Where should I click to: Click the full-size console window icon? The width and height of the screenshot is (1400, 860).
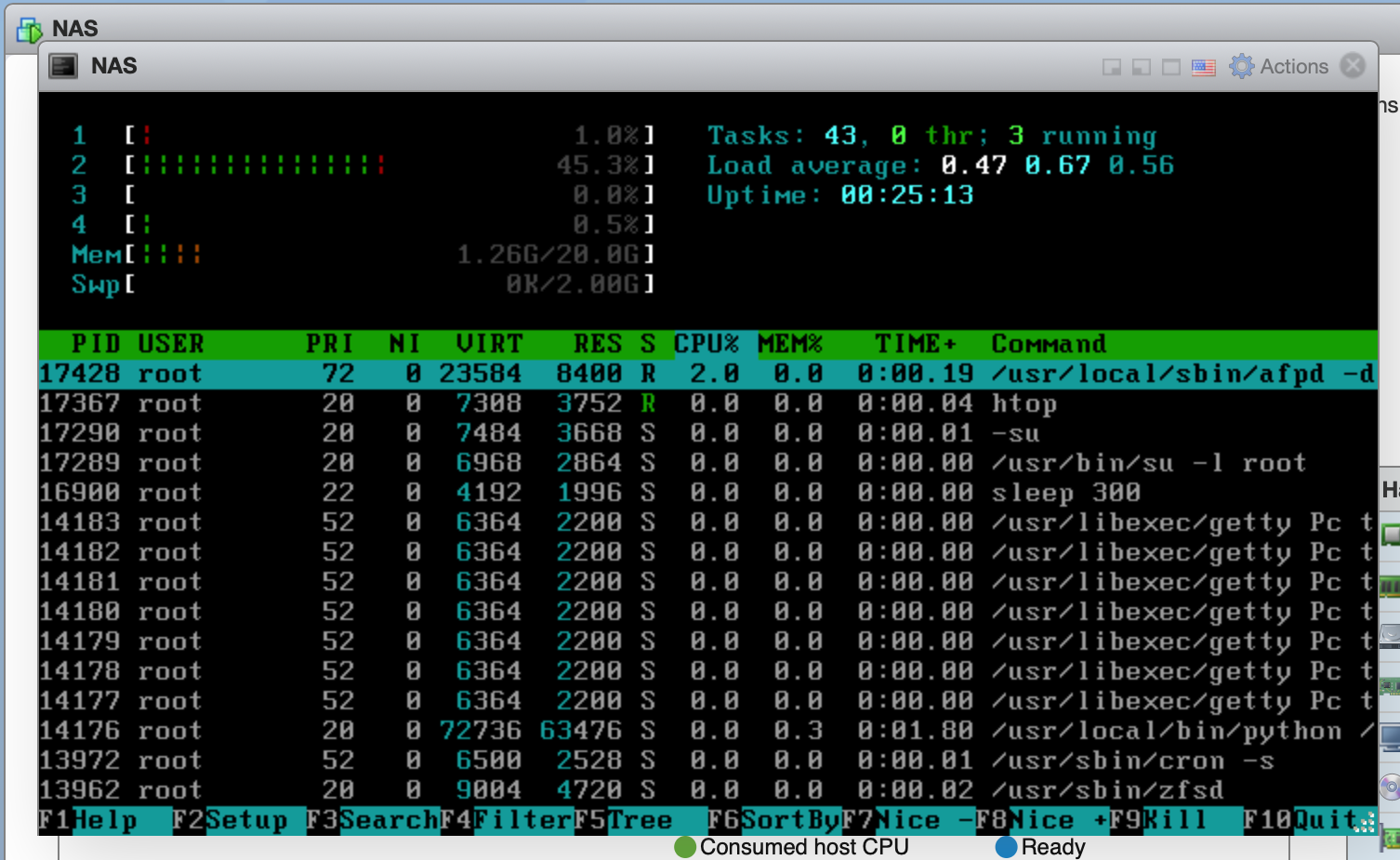pyautogui.click(x=1171, y=67)
